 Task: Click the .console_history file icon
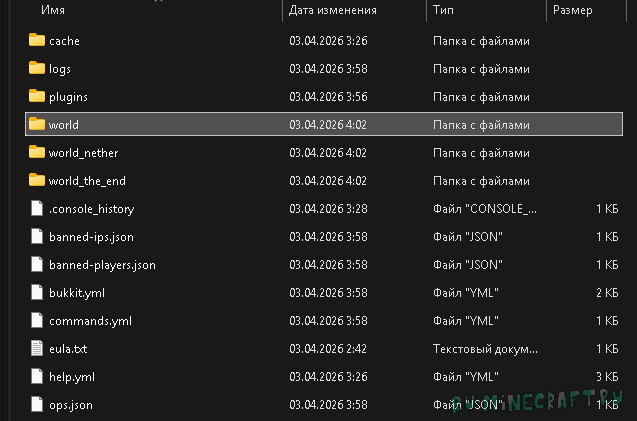[37, 208]
